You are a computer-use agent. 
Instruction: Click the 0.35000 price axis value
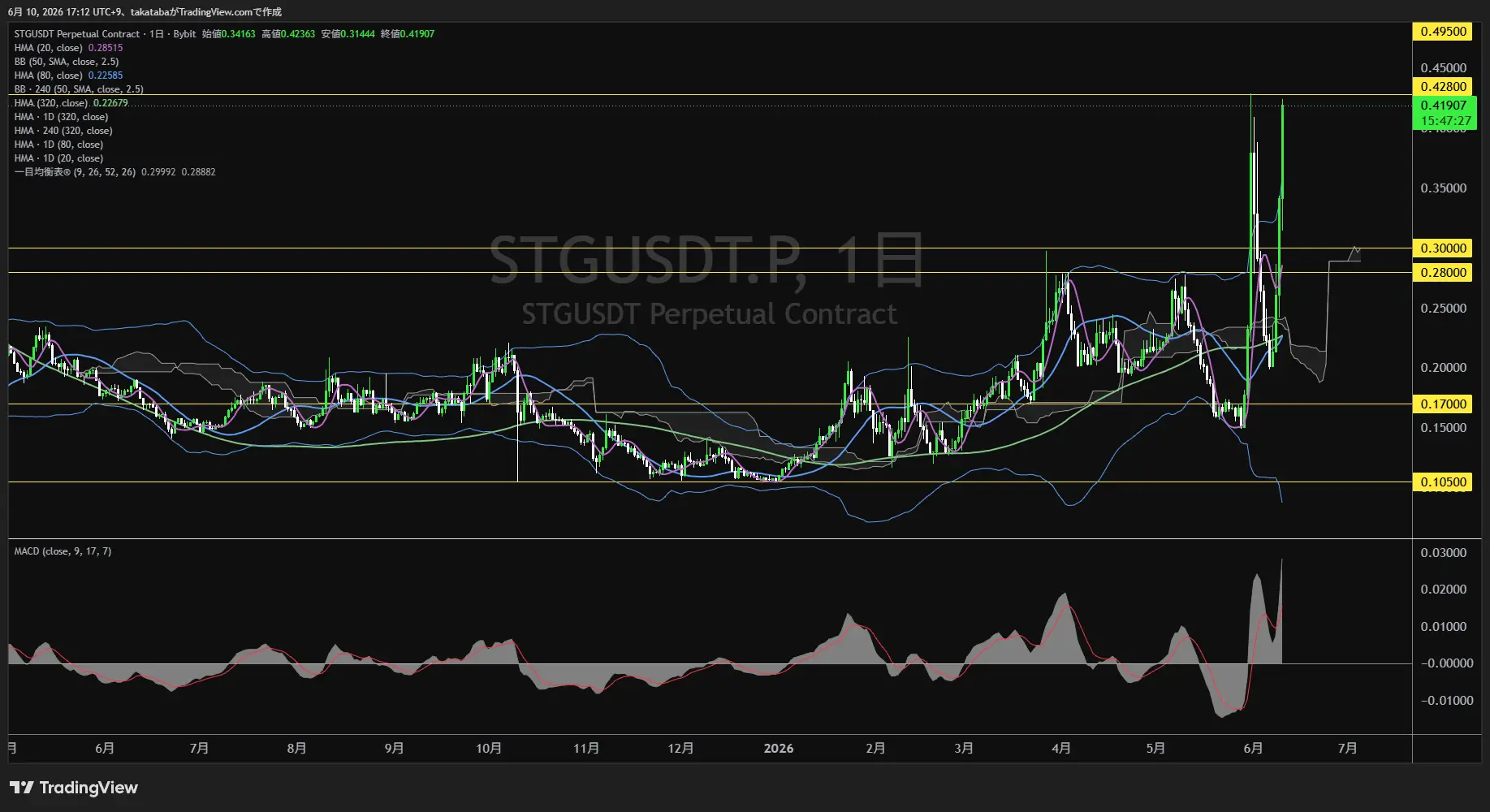[x=1444, y=188]
